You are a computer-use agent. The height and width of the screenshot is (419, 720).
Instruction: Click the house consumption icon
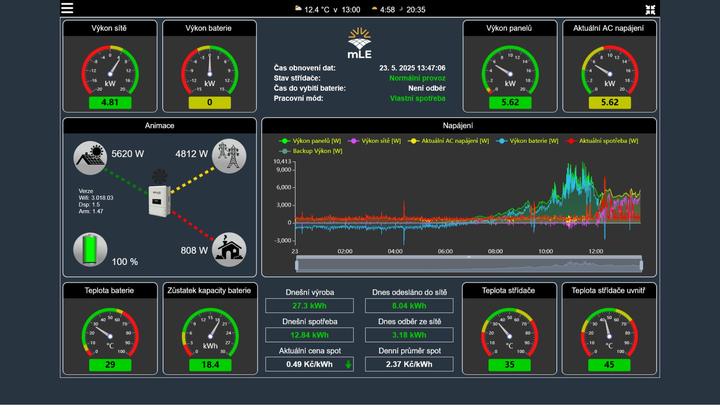click(x=230, y=249)
